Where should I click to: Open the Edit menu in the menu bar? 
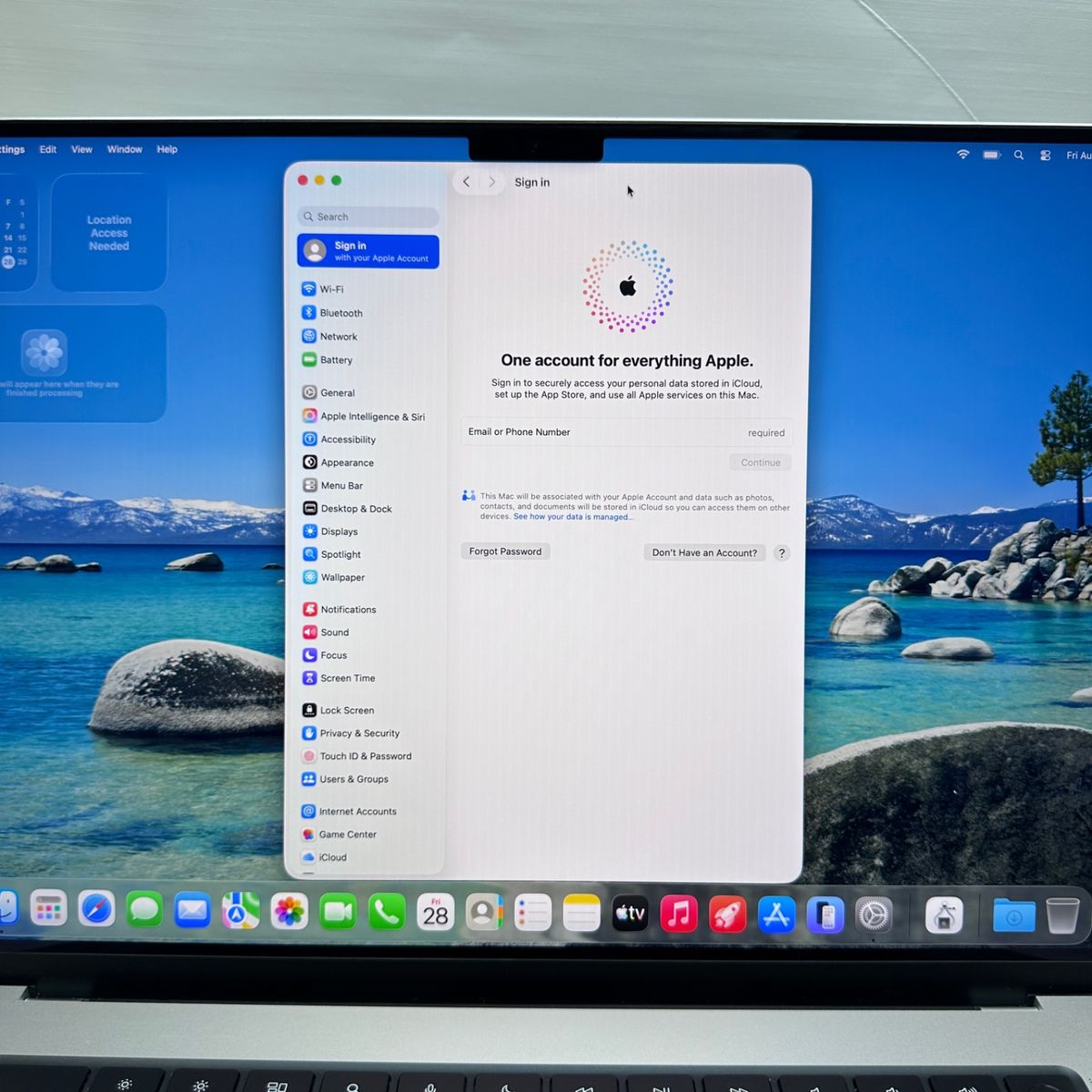tap(48, 149)
